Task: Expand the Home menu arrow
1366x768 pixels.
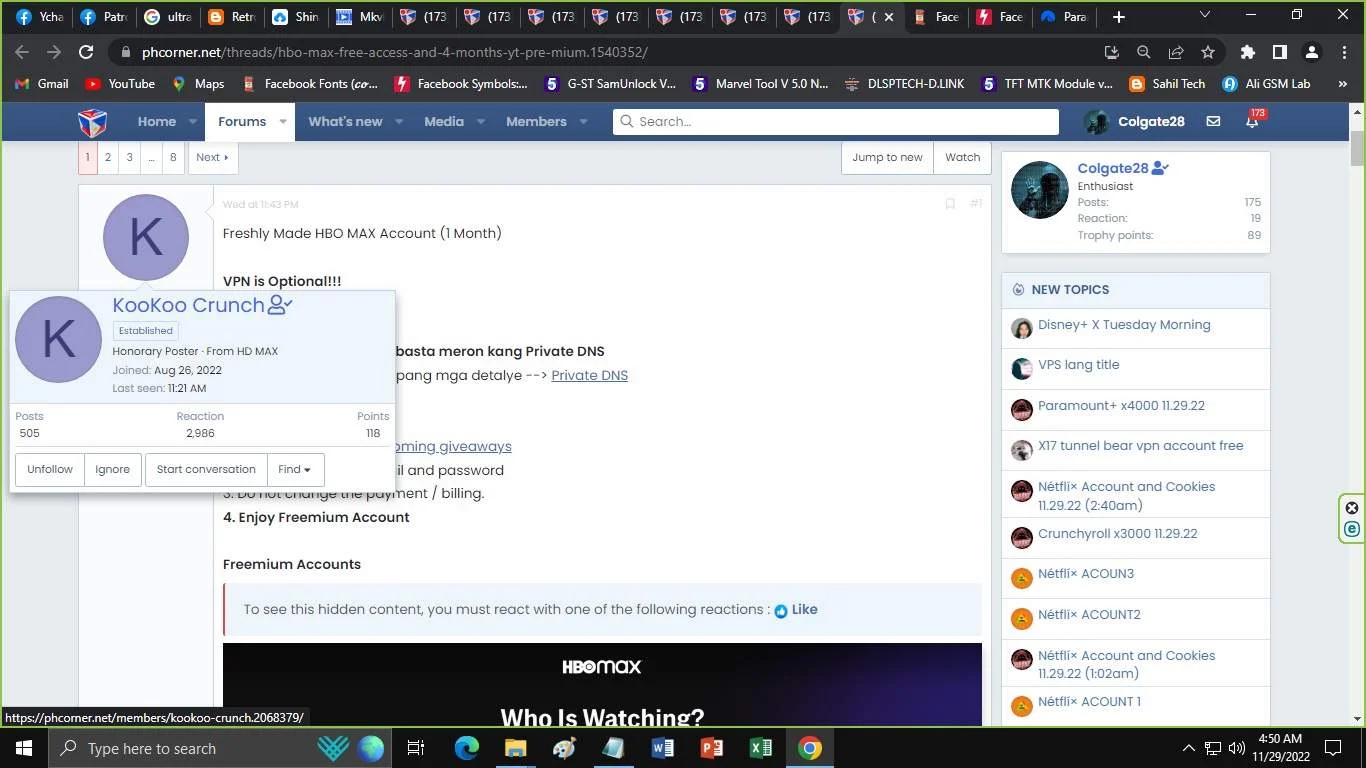Action: click(x=193, y=122)
